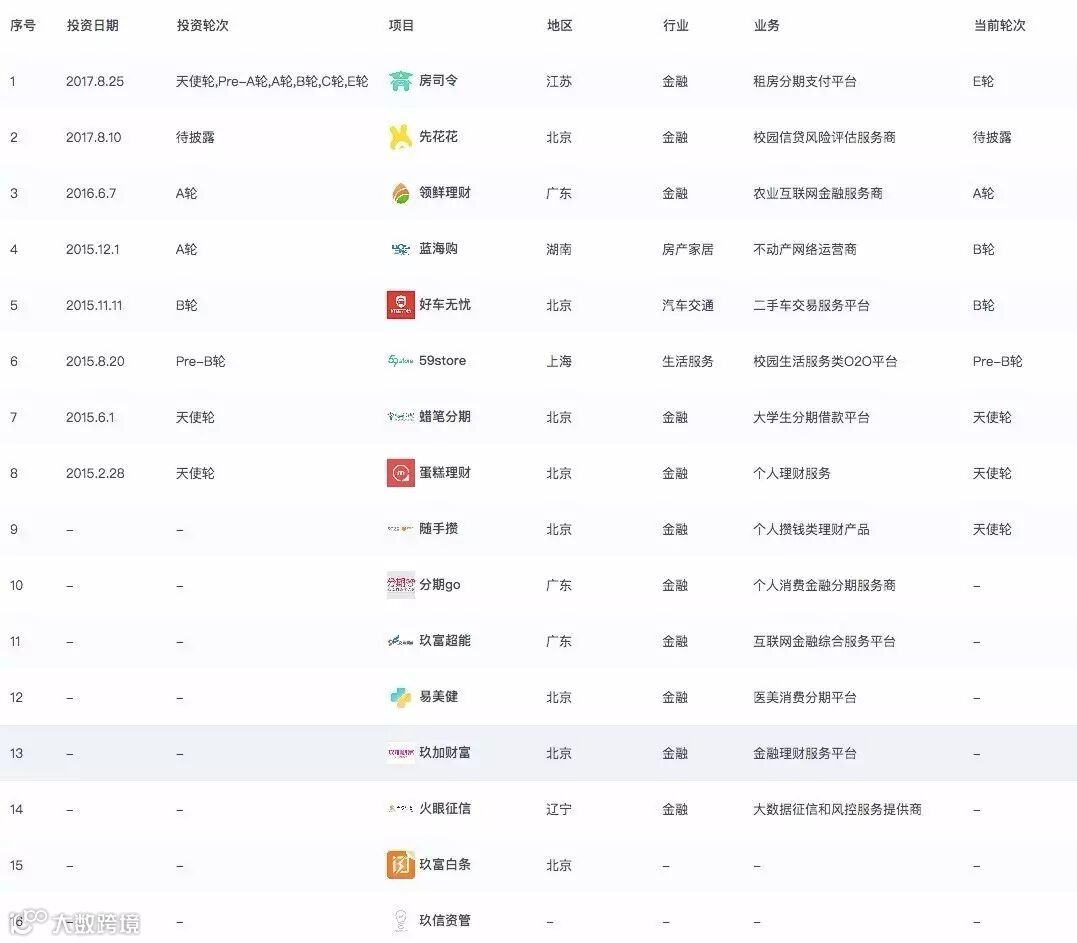Screen dimensions: 1077x943
Task: Click the 业务 column header
Action: click(767, 25)
